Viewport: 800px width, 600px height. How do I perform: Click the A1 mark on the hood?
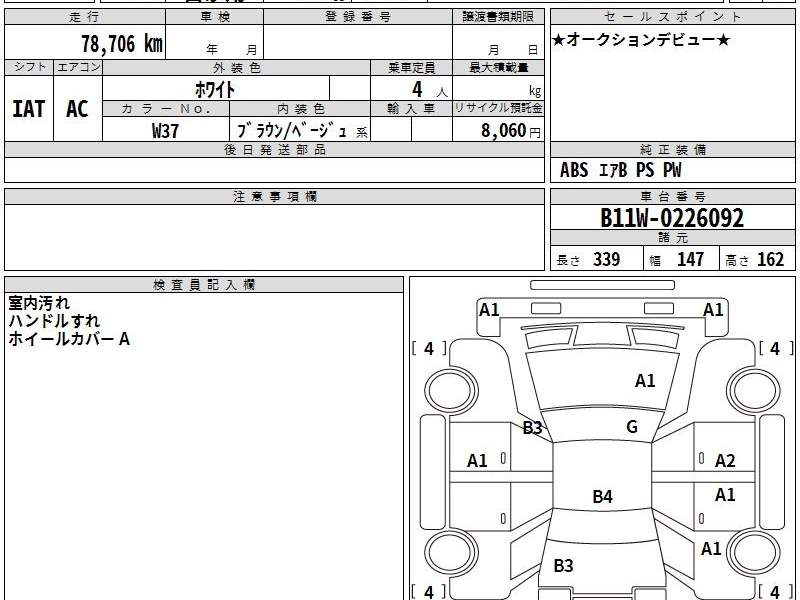645,381
